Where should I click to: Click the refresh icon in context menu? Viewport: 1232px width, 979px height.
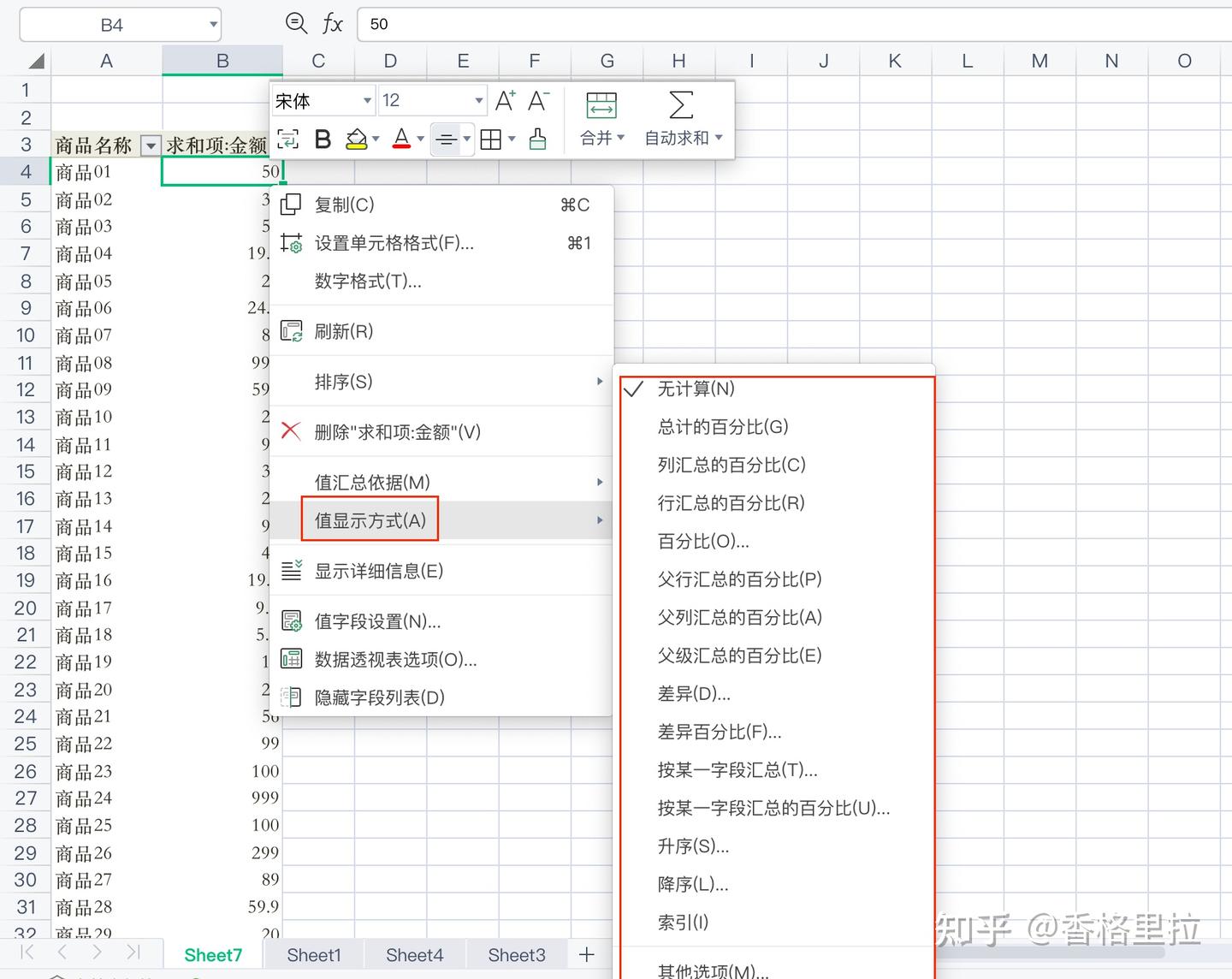[291, 331]
